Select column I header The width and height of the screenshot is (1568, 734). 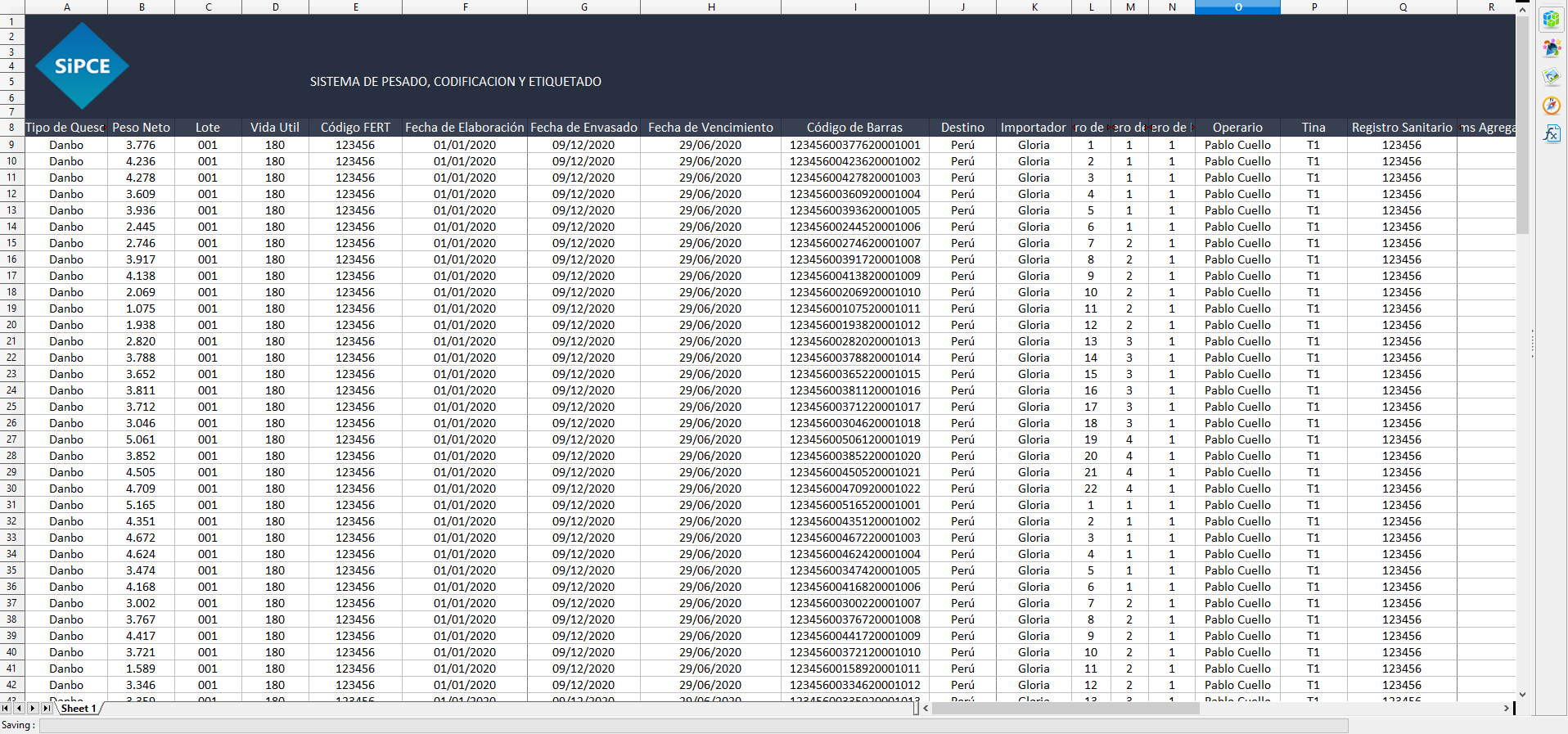(855, 7)
